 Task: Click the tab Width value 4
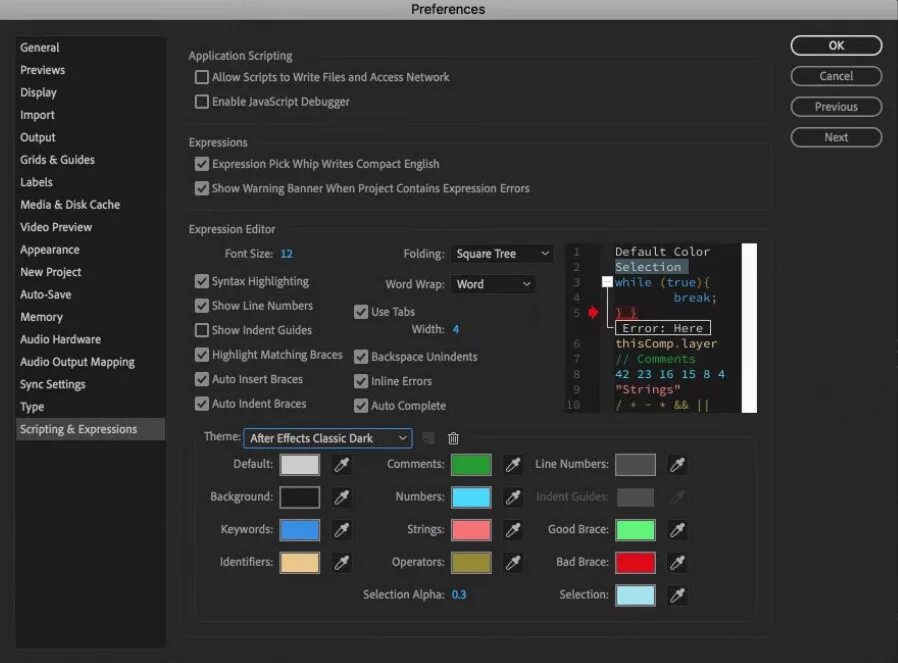coord(456,329)
